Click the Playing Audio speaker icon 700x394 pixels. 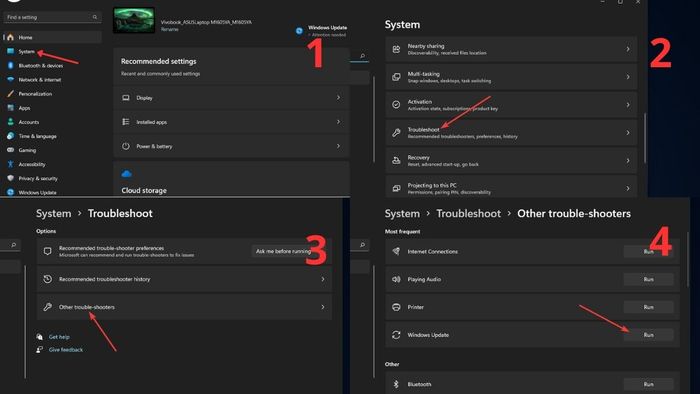(x=396, y=279)
